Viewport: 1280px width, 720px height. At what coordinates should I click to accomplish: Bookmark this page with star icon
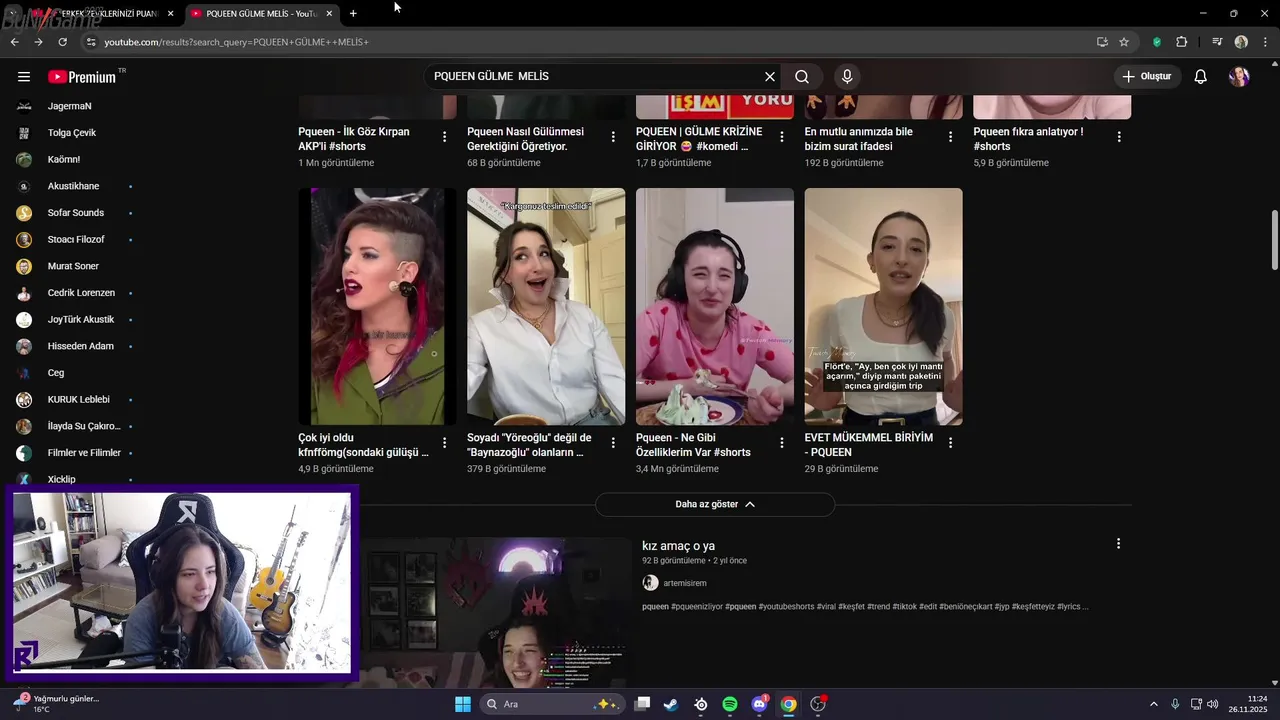click(1124, 42)
